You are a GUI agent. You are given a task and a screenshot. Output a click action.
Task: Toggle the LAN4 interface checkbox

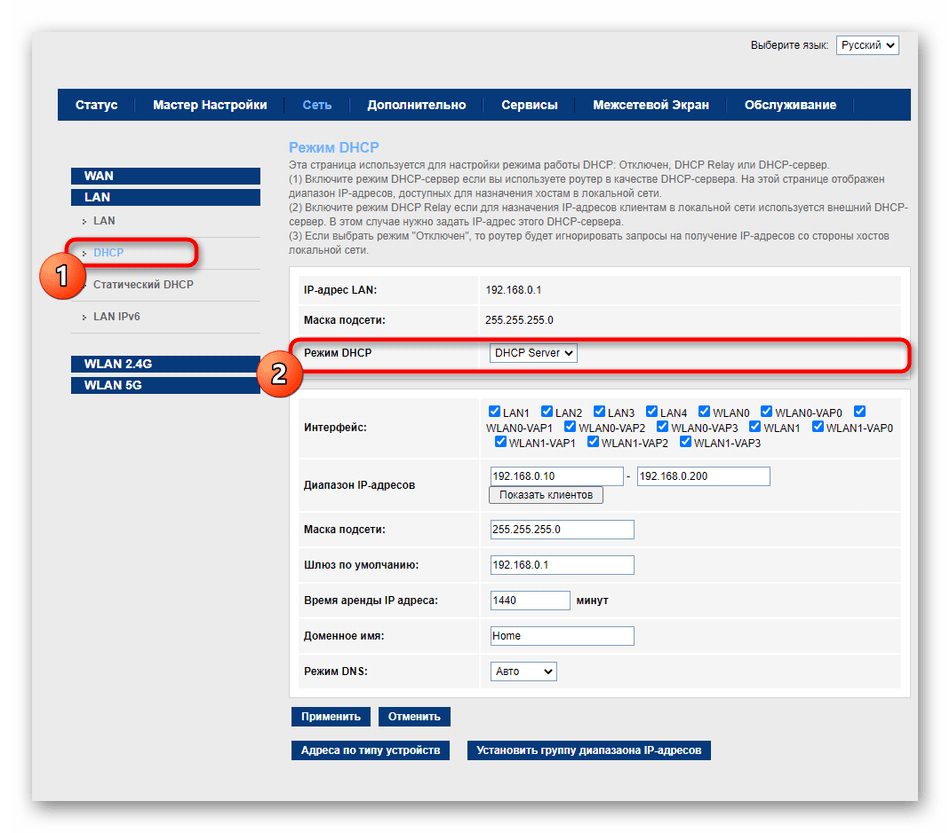point(652,412)
